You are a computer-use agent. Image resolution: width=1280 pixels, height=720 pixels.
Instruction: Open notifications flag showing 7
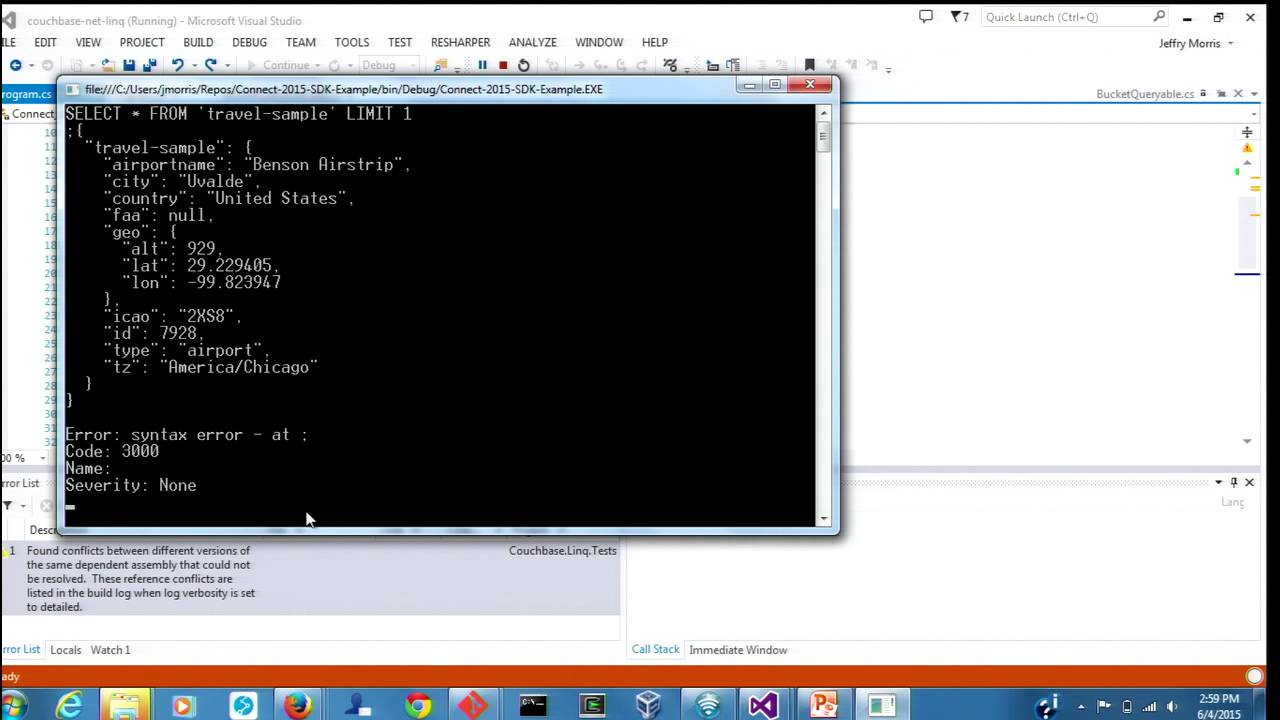(x=959, y=17)
